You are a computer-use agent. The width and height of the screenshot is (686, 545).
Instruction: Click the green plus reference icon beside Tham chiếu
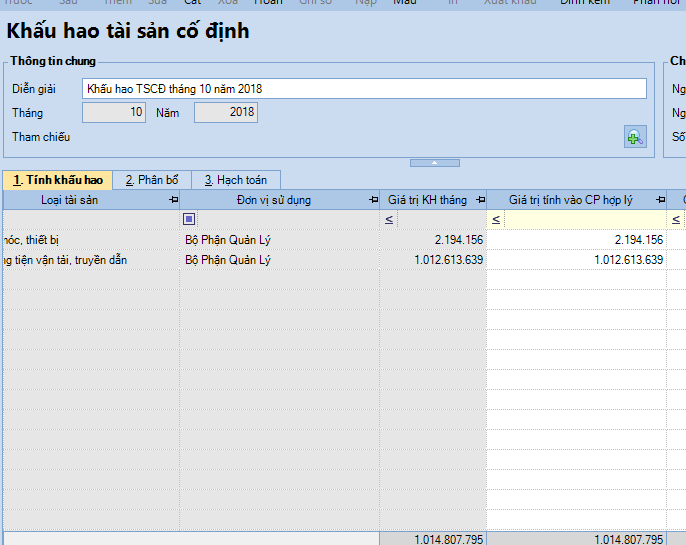coord(635,138)
